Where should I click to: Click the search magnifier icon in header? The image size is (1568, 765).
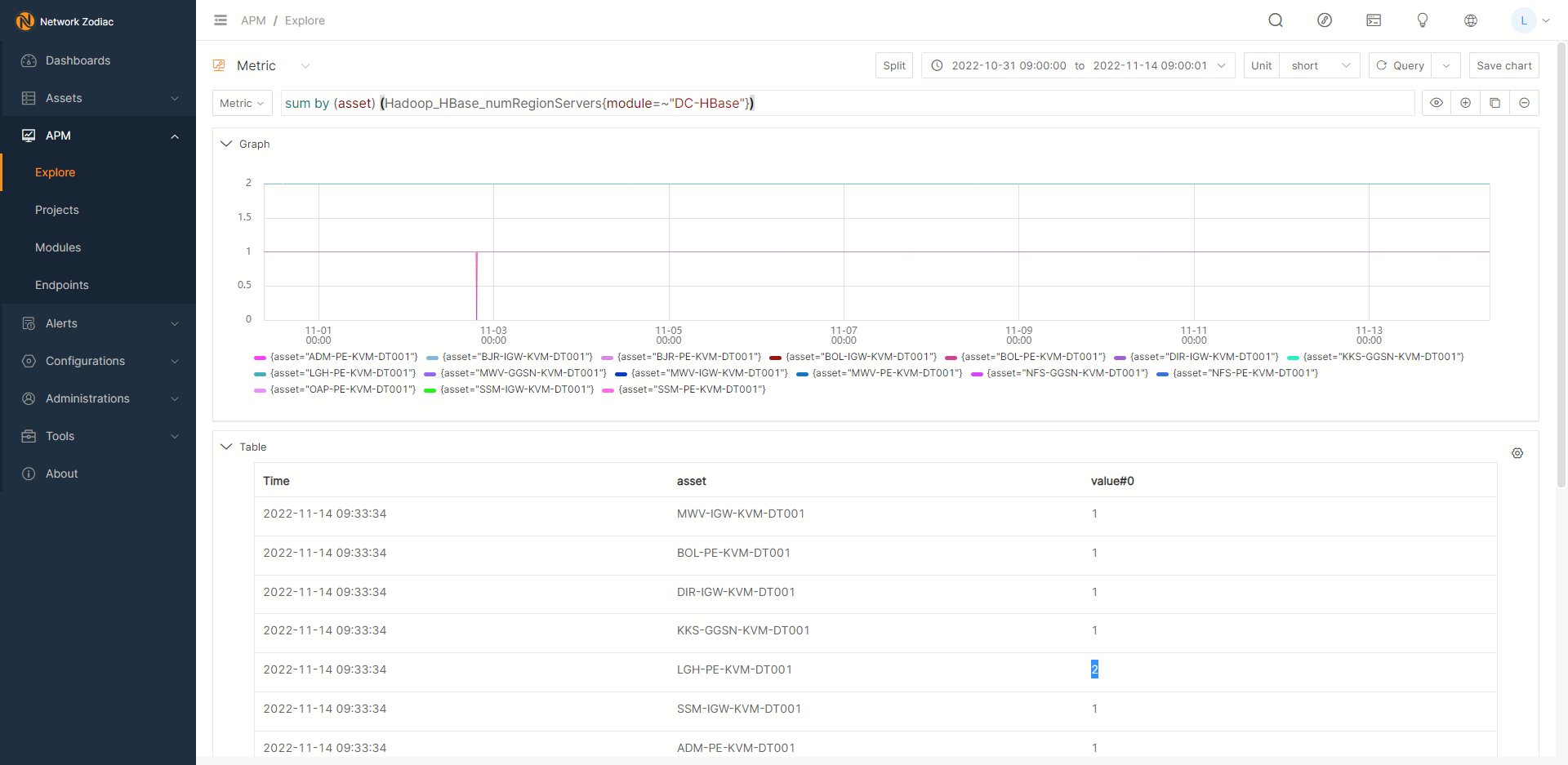[1275, 20]
